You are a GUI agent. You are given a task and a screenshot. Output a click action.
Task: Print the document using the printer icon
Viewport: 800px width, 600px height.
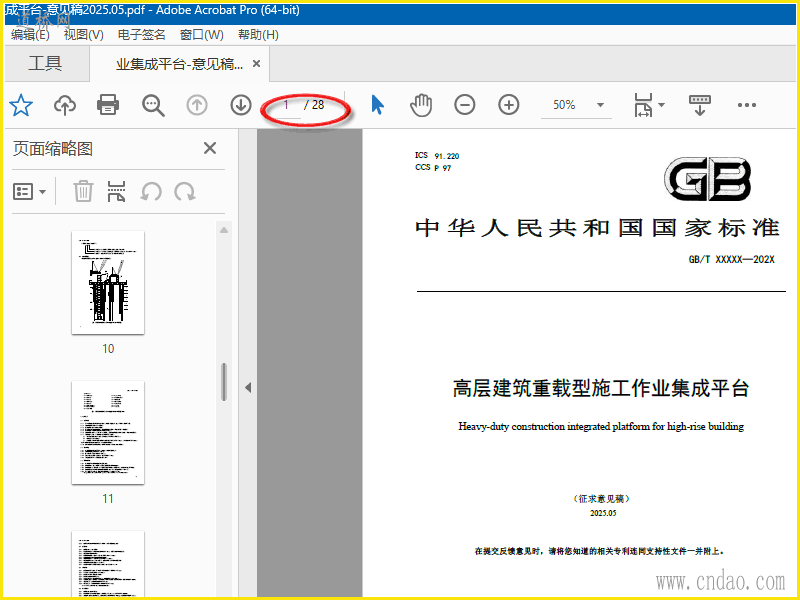pos(108,105)
